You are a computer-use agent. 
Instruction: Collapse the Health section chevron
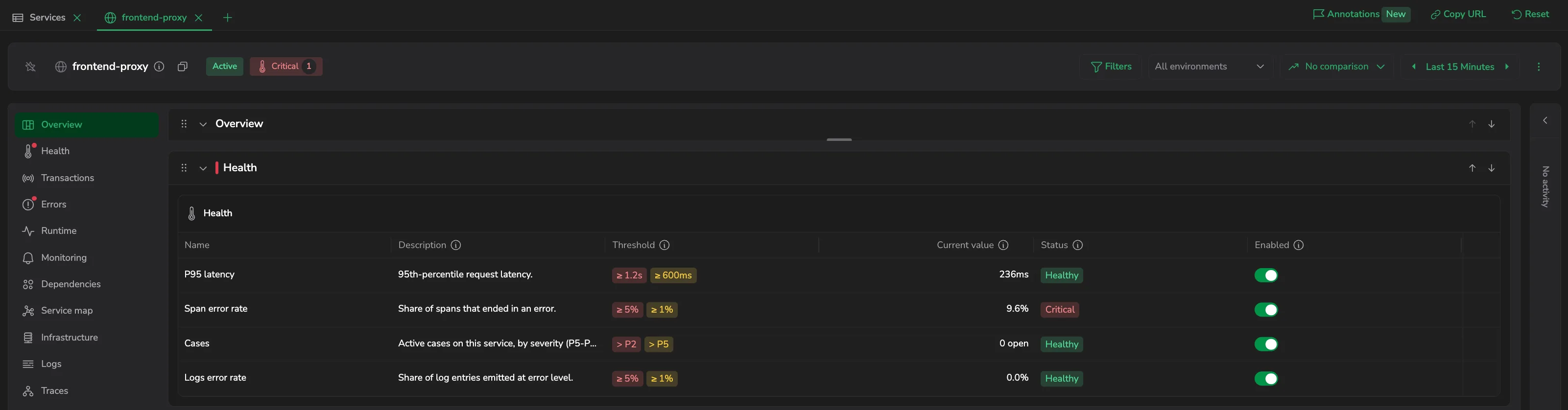coord(203,168)
